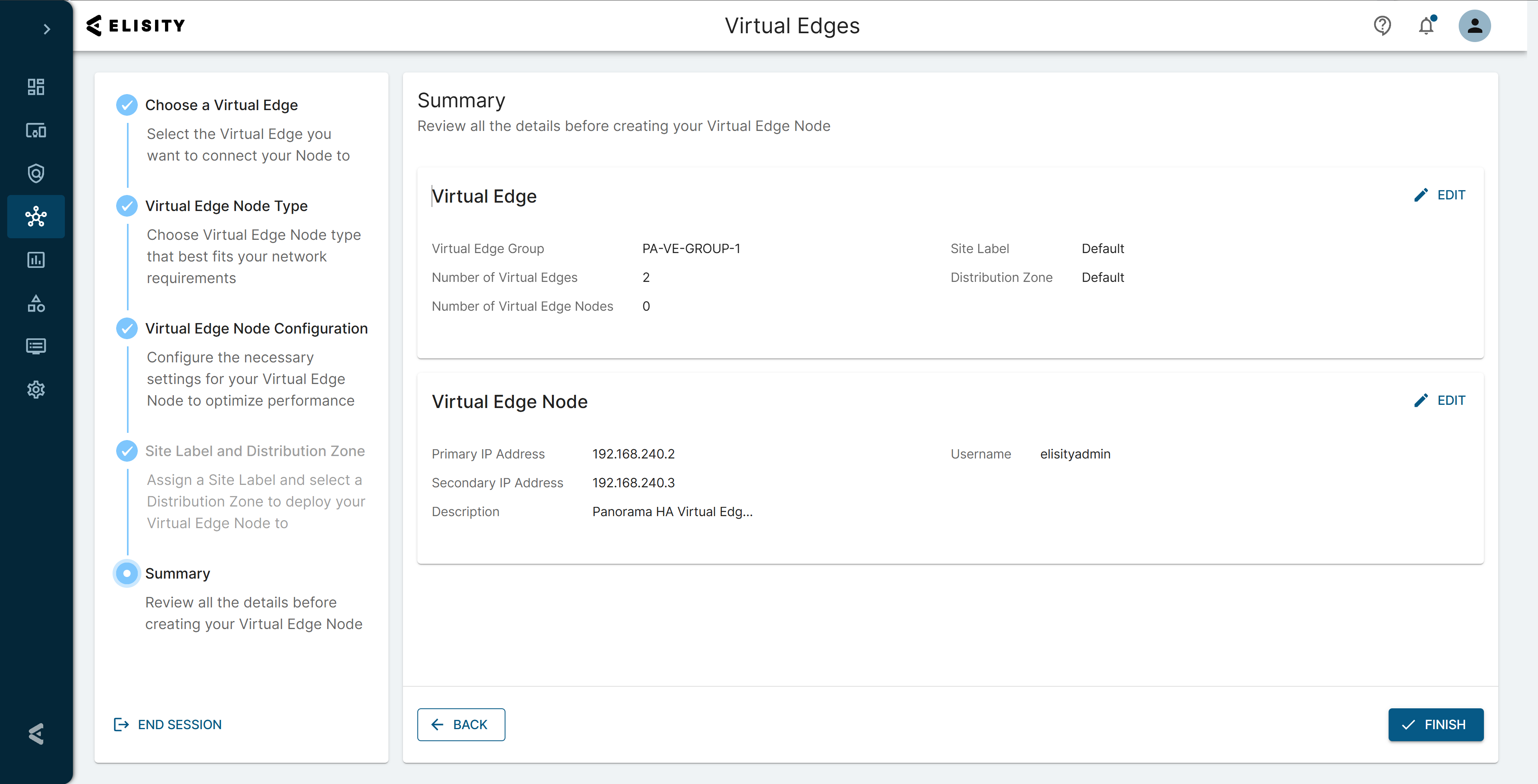Image resolution: width=1538 pixels, height=784 pixels.
Task: Click the Finish button
Action: coord(1435,724)
